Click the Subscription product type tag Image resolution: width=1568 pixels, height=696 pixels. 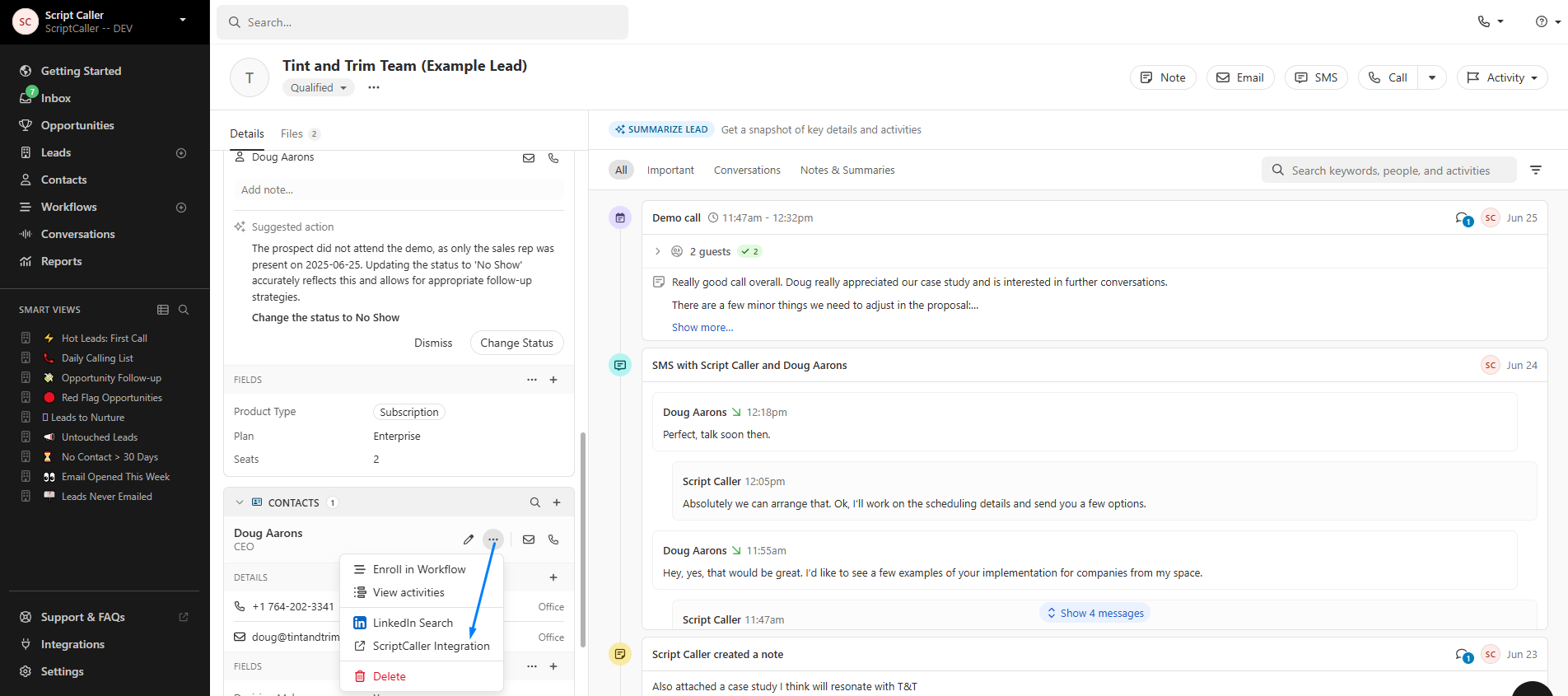(409, 412)
